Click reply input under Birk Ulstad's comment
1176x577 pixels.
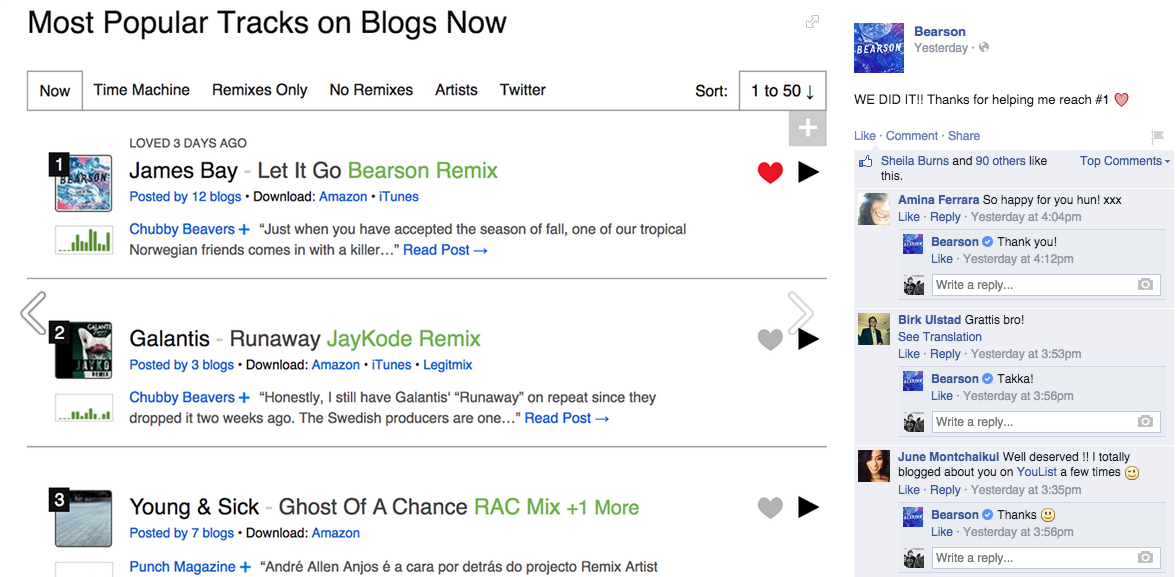(1034, 422)
